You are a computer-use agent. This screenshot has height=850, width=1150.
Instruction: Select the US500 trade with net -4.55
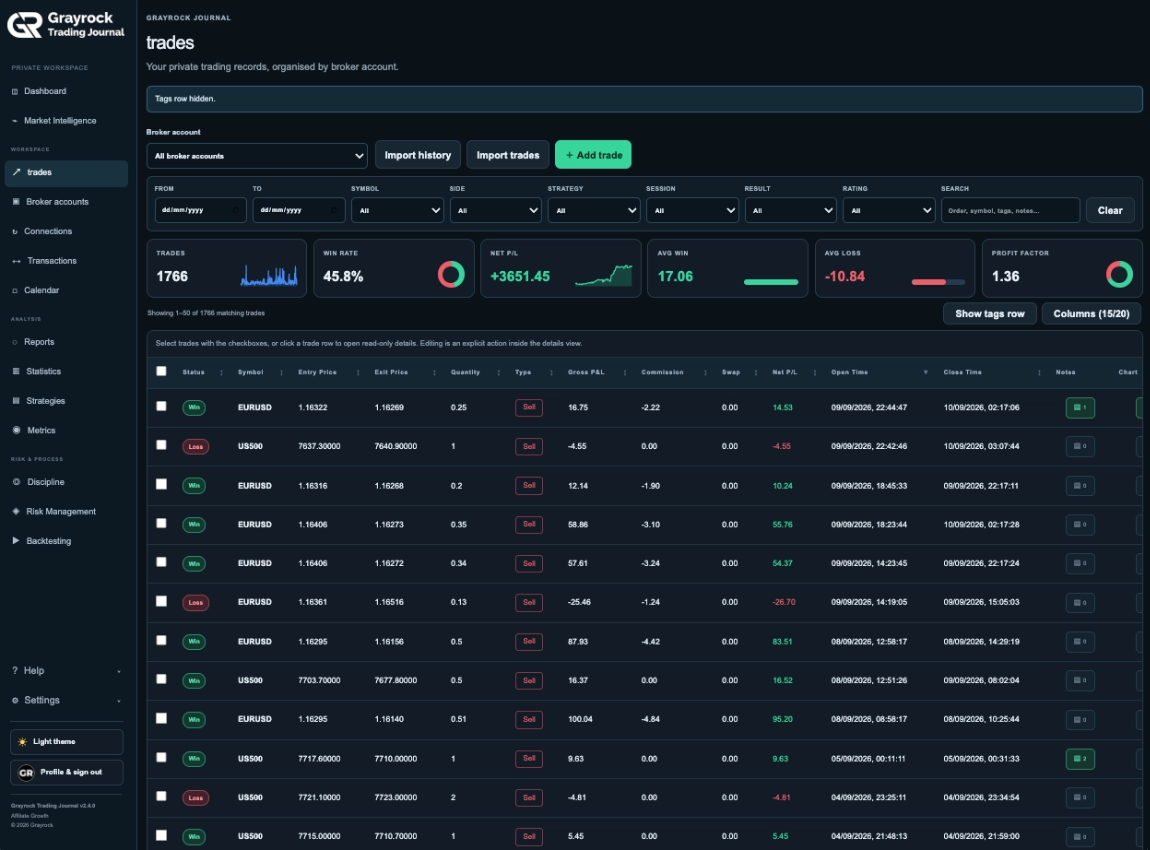pos(161,445)
